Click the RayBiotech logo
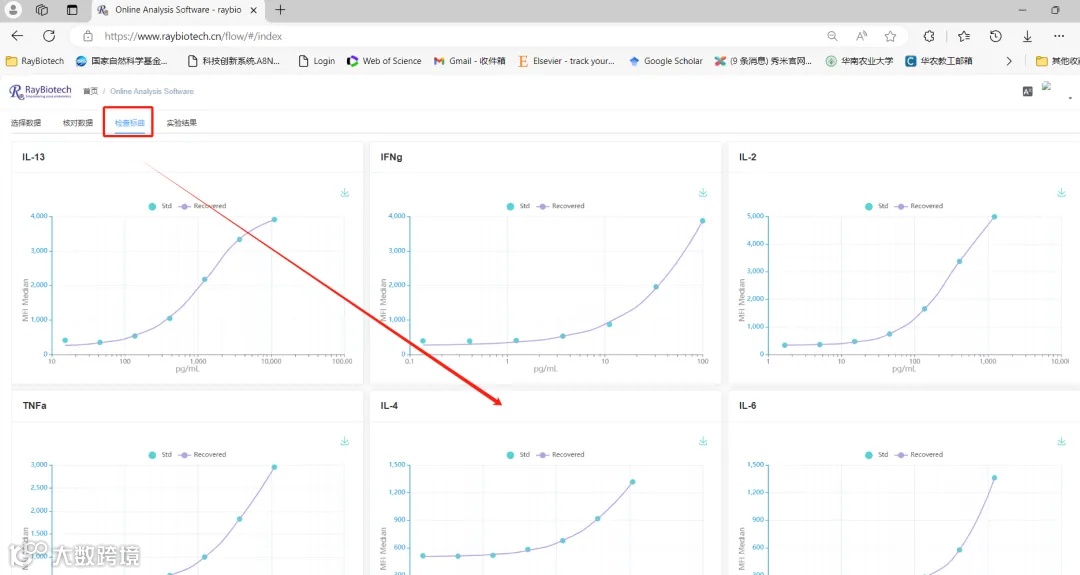This screenshot has height=575, width=1080. pyautogui.click(x=40, y=91)
